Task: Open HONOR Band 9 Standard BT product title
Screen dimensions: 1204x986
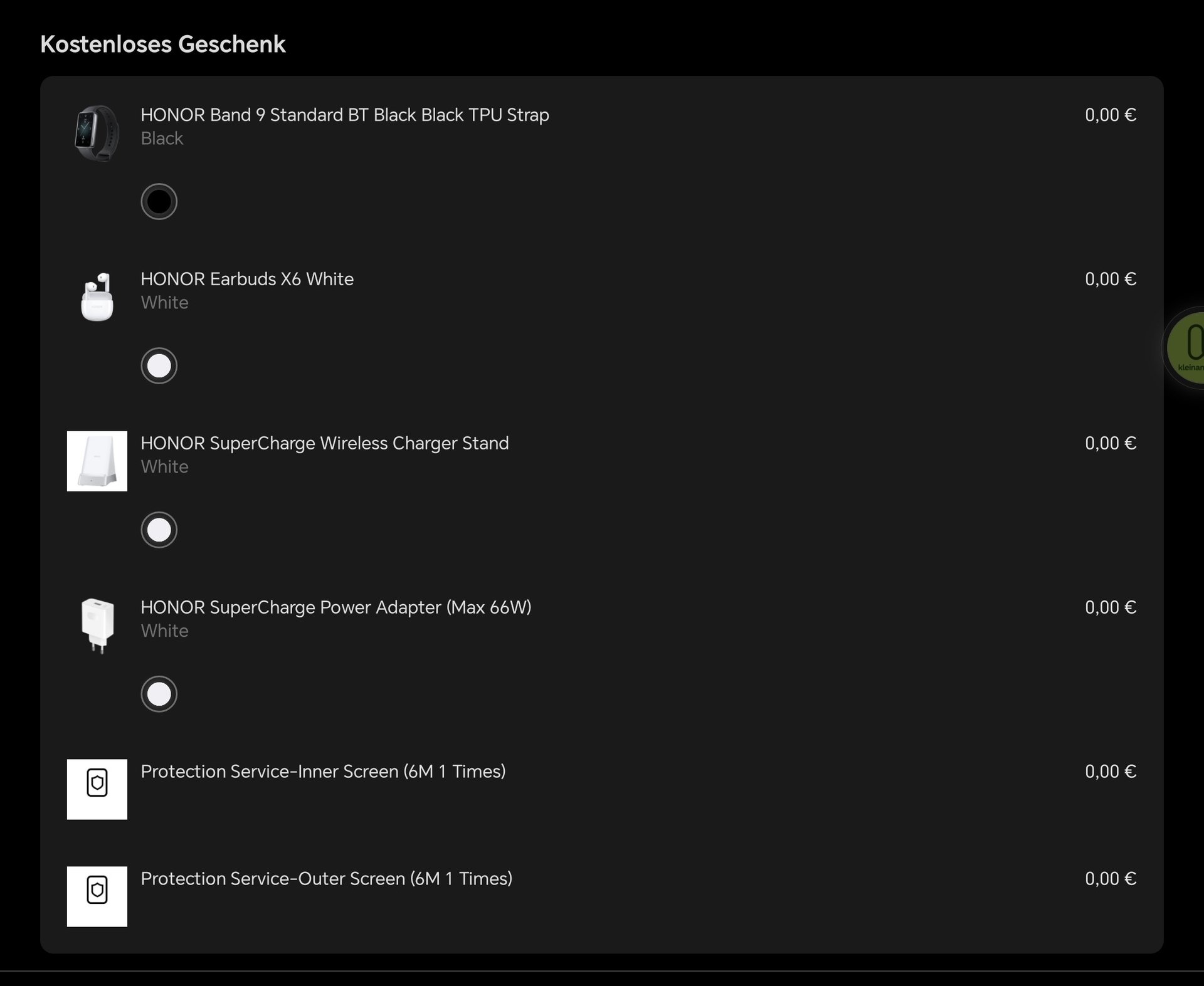Action: pos(344,115)
